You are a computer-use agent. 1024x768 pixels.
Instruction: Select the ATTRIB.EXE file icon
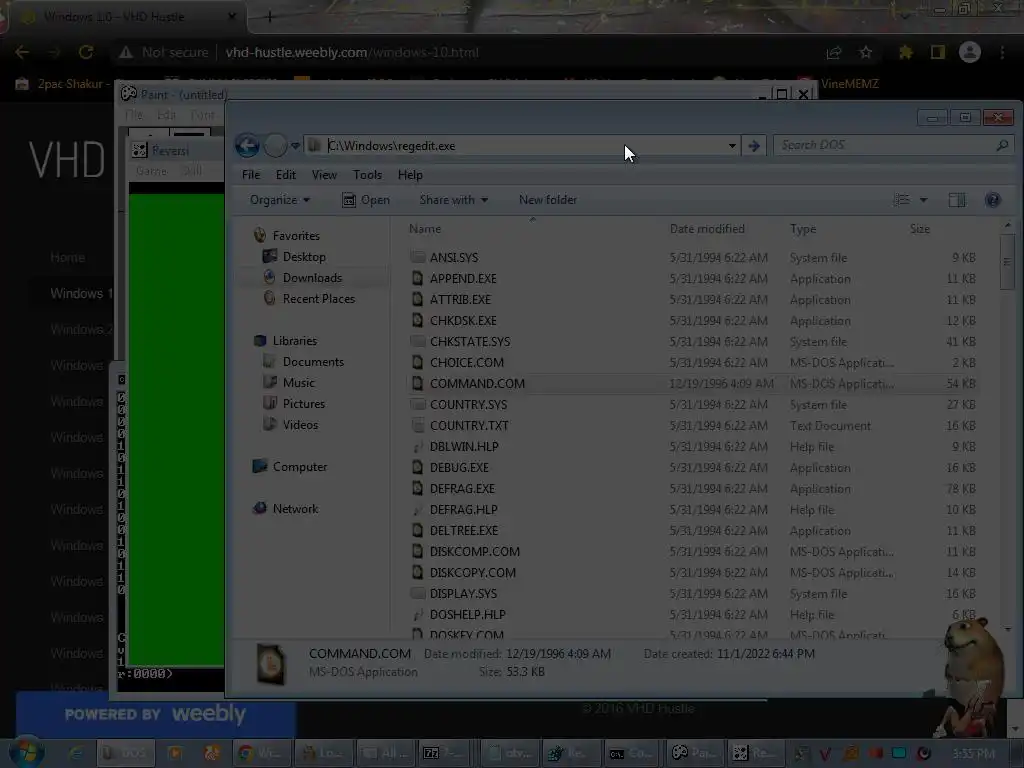[417, 299]
